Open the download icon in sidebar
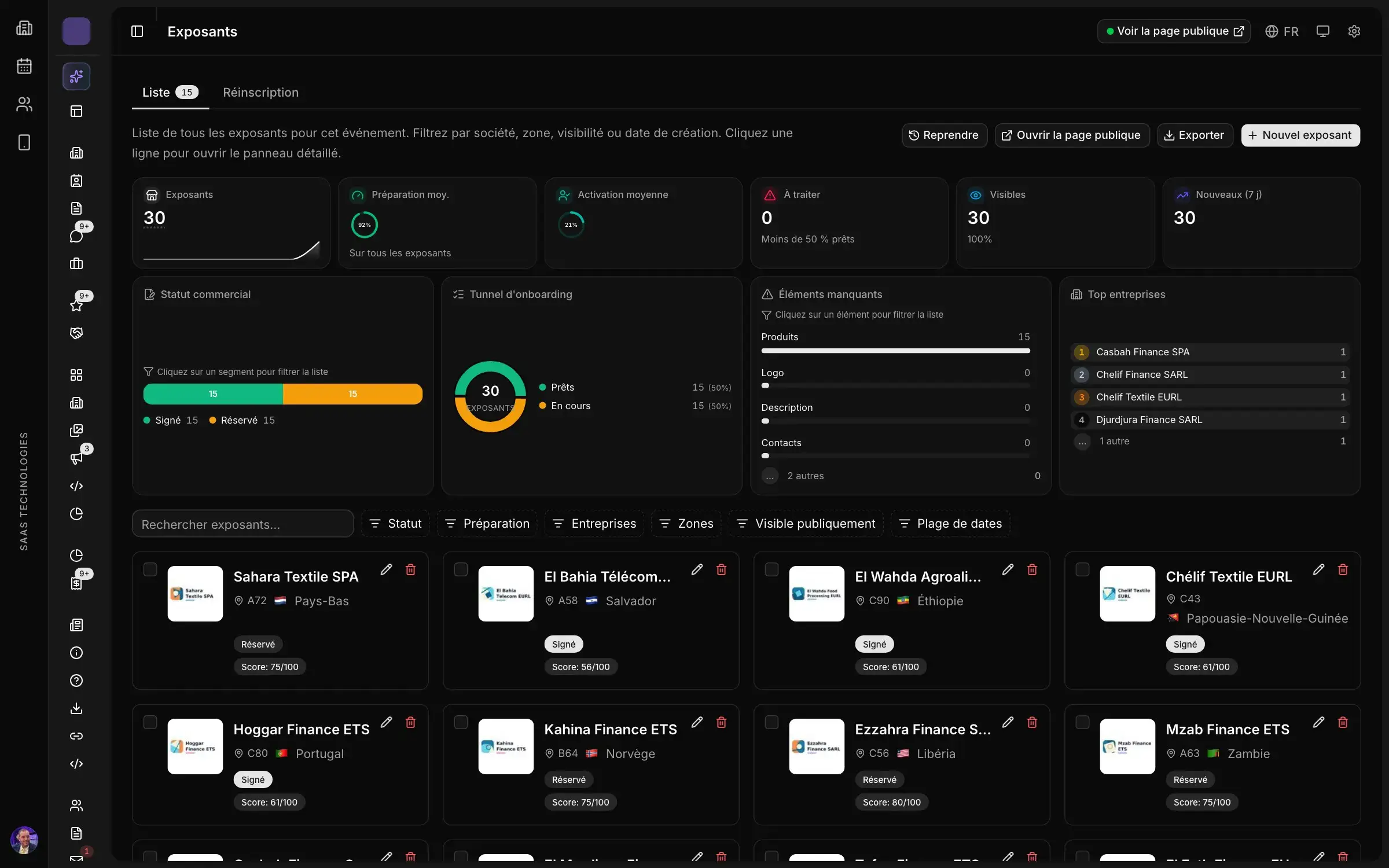 coord(76,708)
